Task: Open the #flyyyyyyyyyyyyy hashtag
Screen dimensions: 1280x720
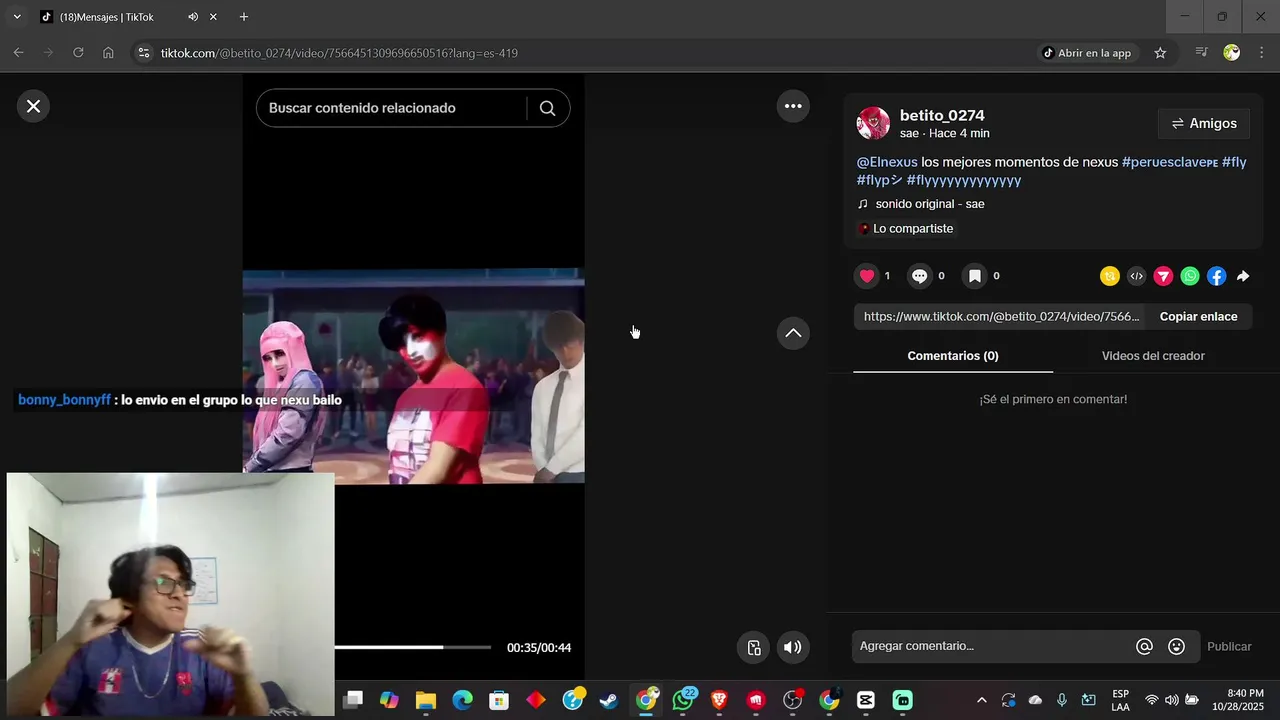Action: pos(964,181)
